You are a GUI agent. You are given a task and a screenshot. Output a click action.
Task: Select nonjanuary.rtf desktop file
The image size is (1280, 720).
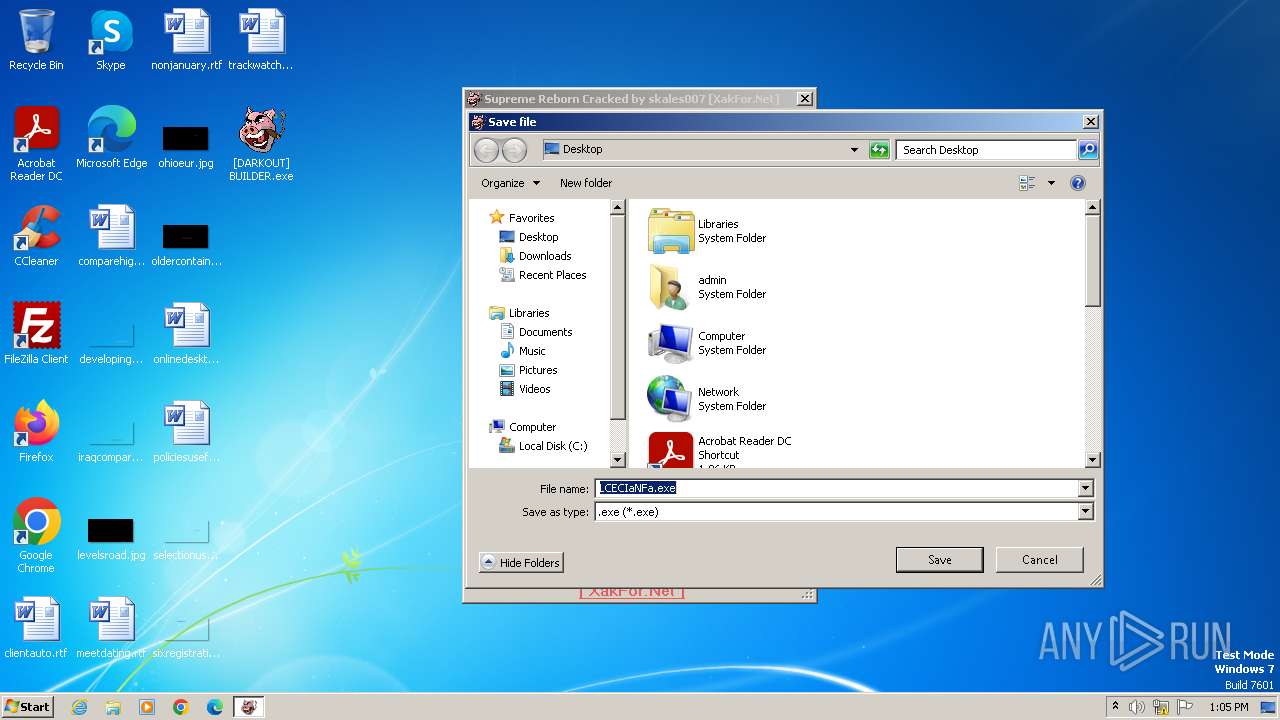(186, 40)
